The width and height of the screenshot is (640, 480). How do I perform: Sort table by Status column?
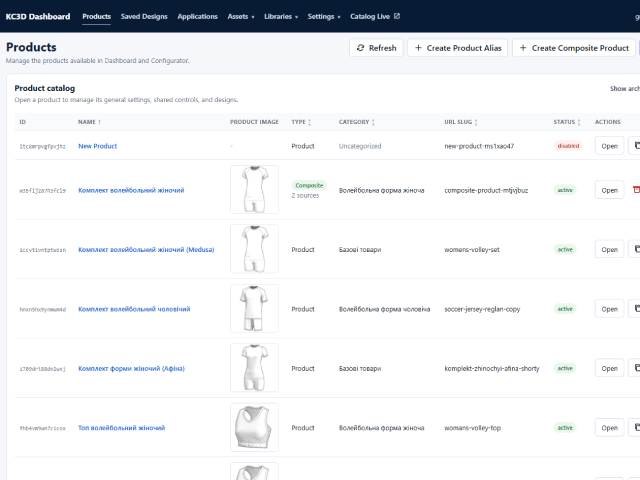[x=567, y=122]
